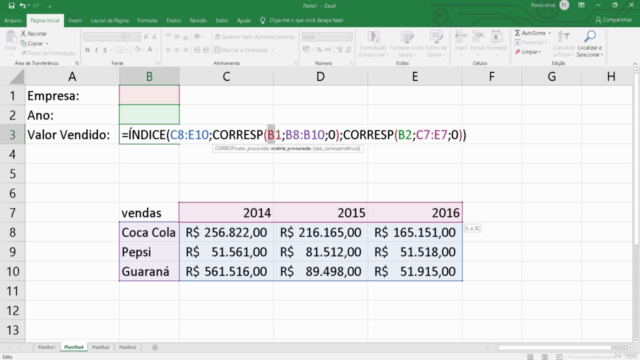The height and width of the screenshot is (360, 640).
Task: Click Excluir cells icon in Células group
Action: 478,37
